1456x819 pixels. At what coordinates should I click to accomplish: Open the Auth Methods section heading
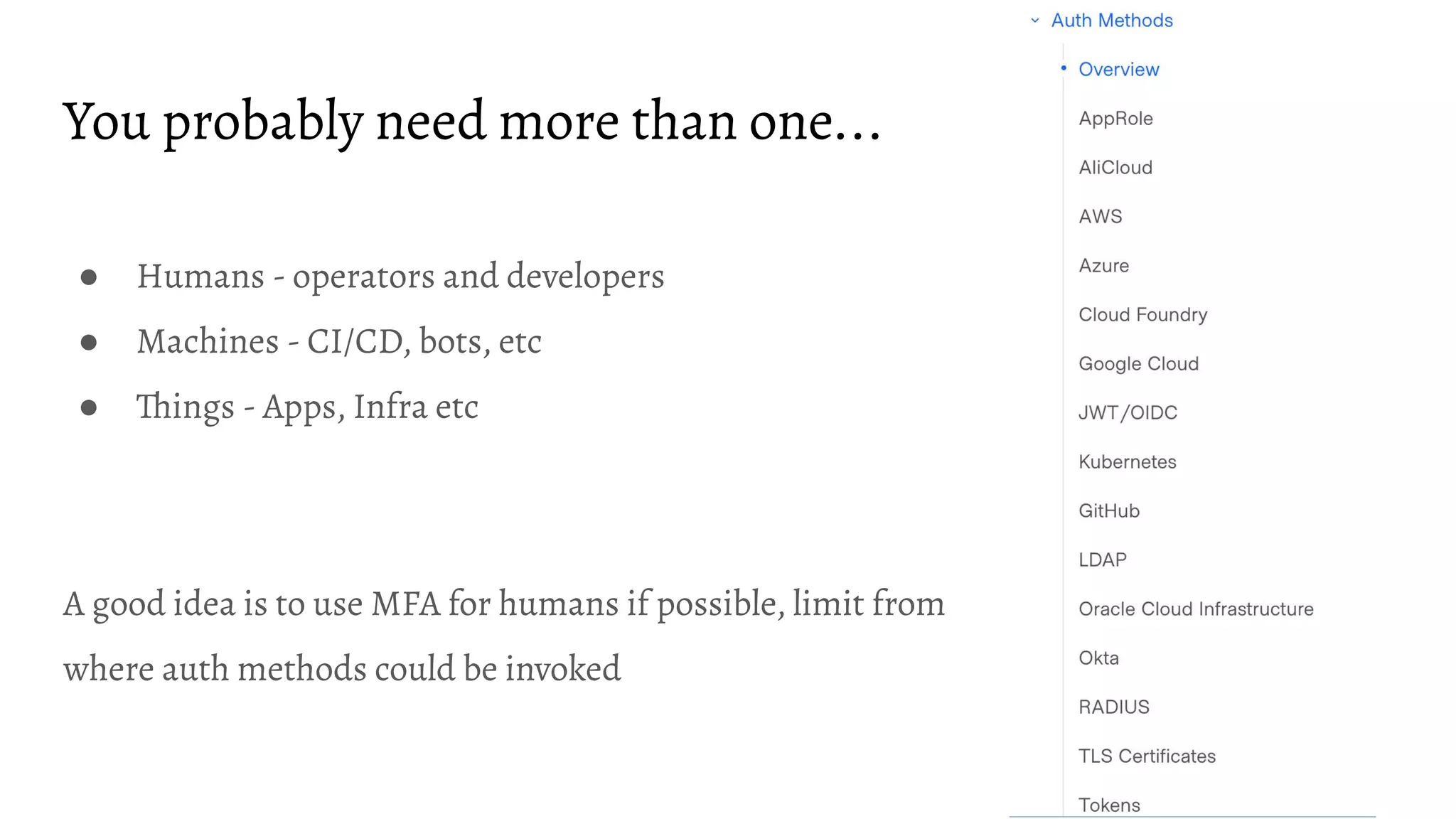(x=1112, y=21)
